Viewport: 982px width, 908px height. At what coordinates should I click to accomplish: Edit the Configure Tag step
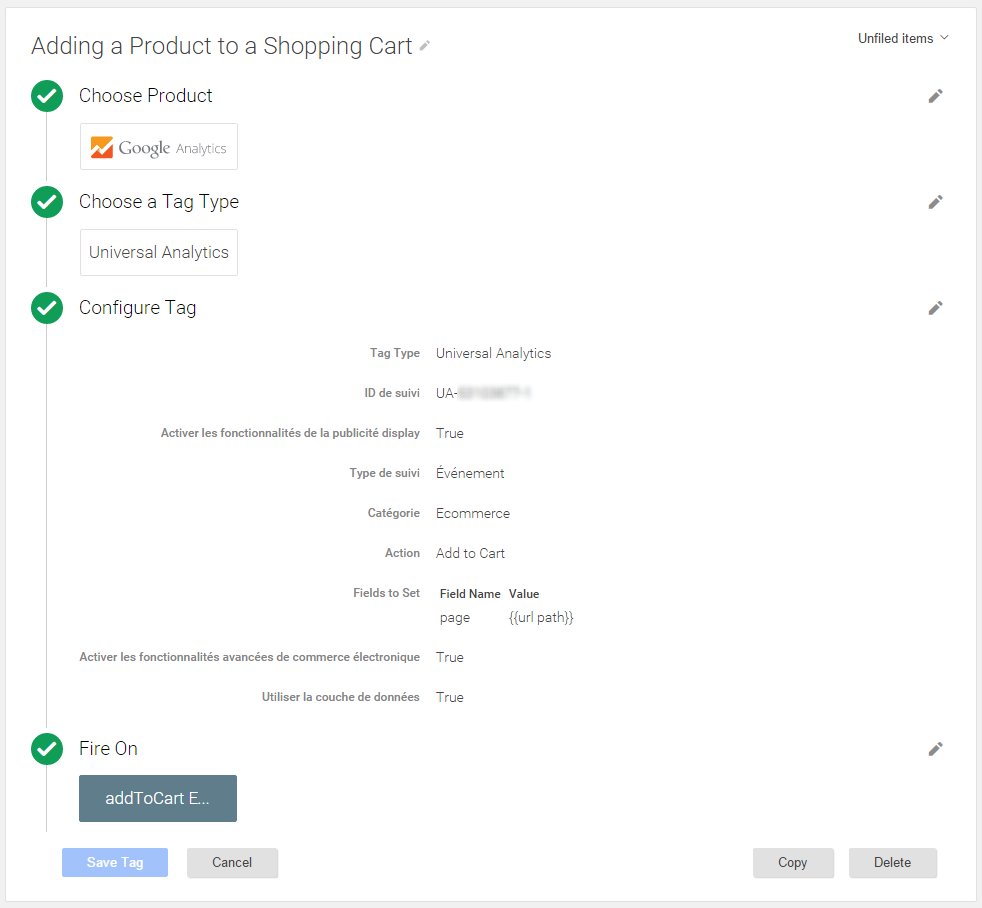pos(935,308)
